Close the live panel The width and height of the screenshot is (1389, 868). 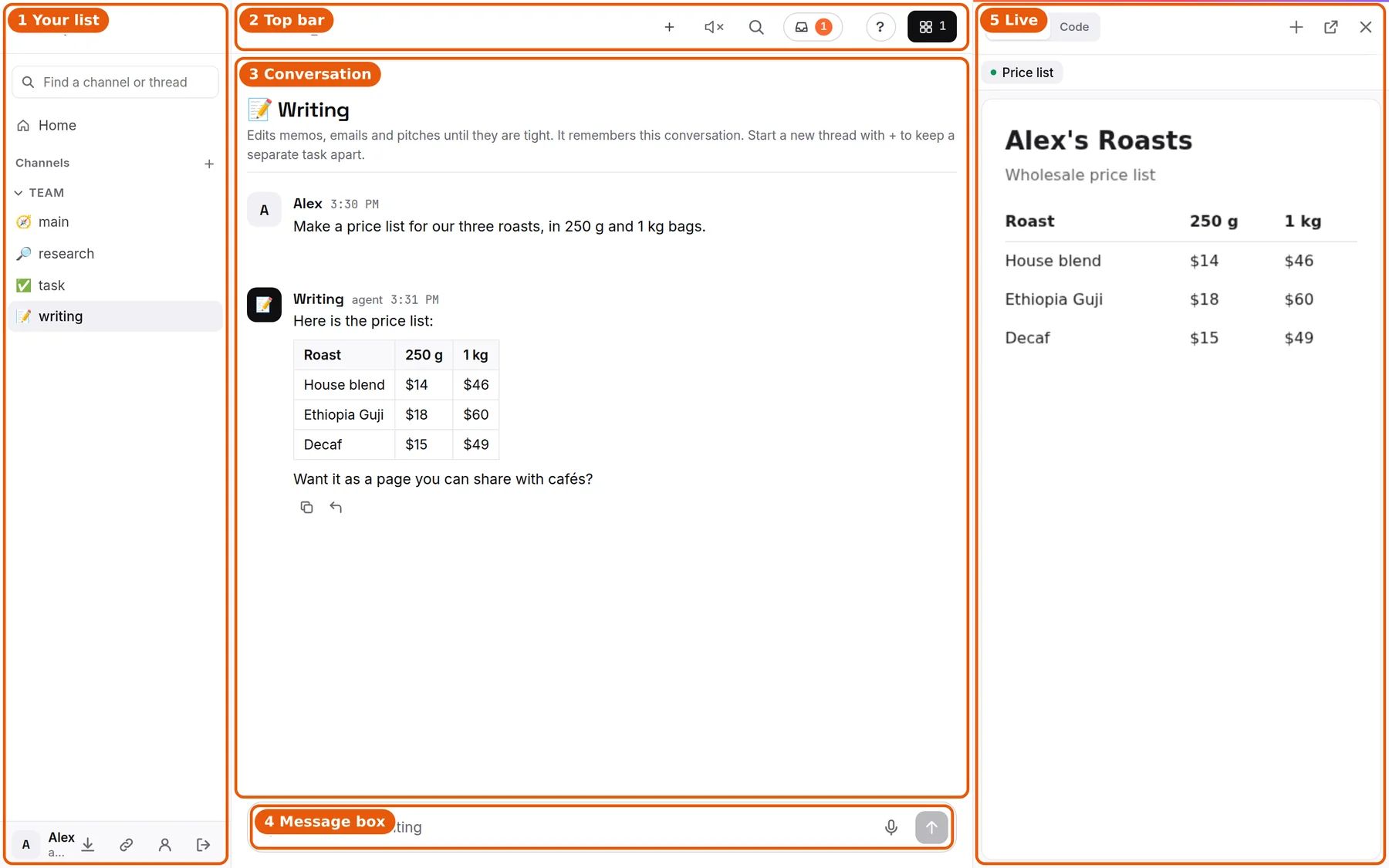(1366, 27)
